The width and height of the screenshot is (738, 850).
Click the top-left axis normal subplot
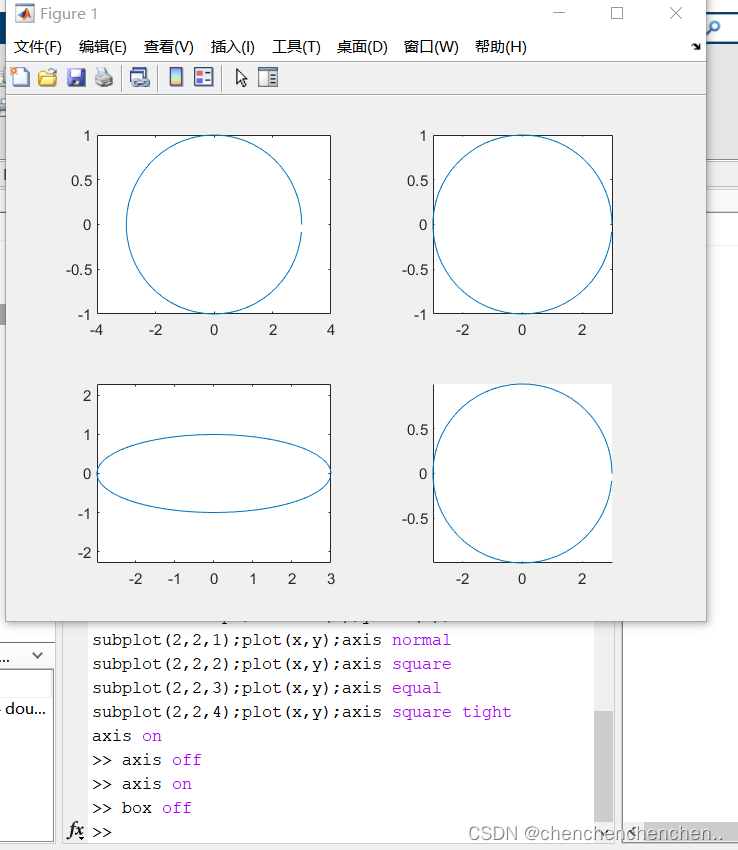click(214, 224)
